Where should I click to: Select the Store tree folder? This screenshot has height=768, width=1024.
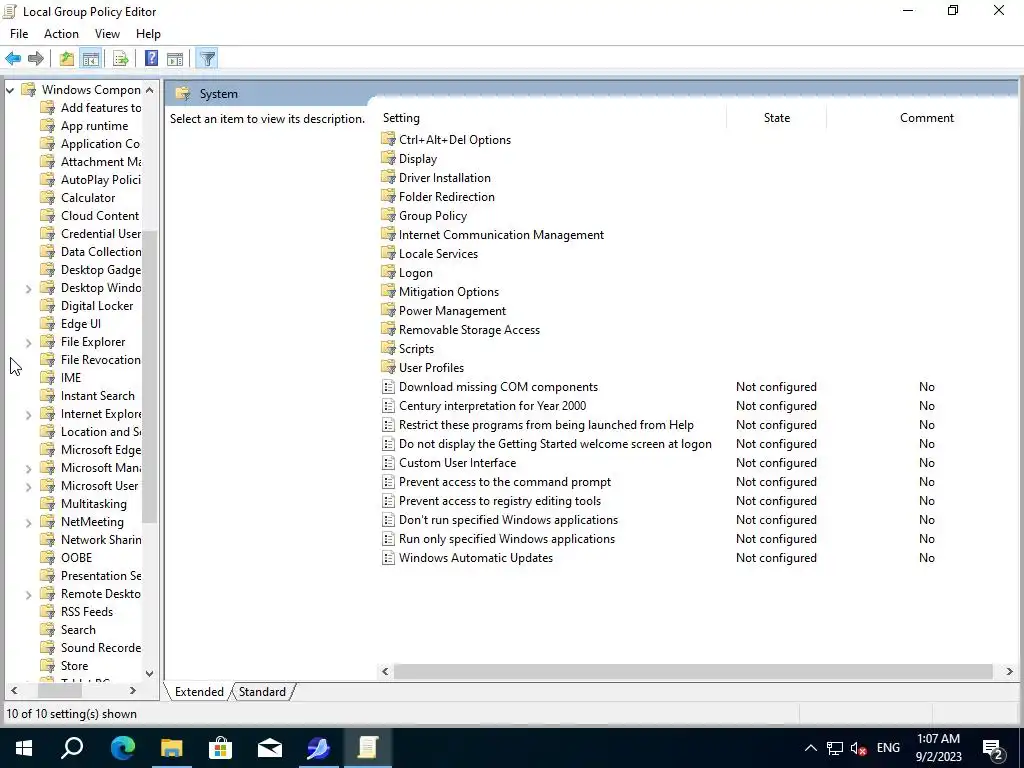(74, 665)
